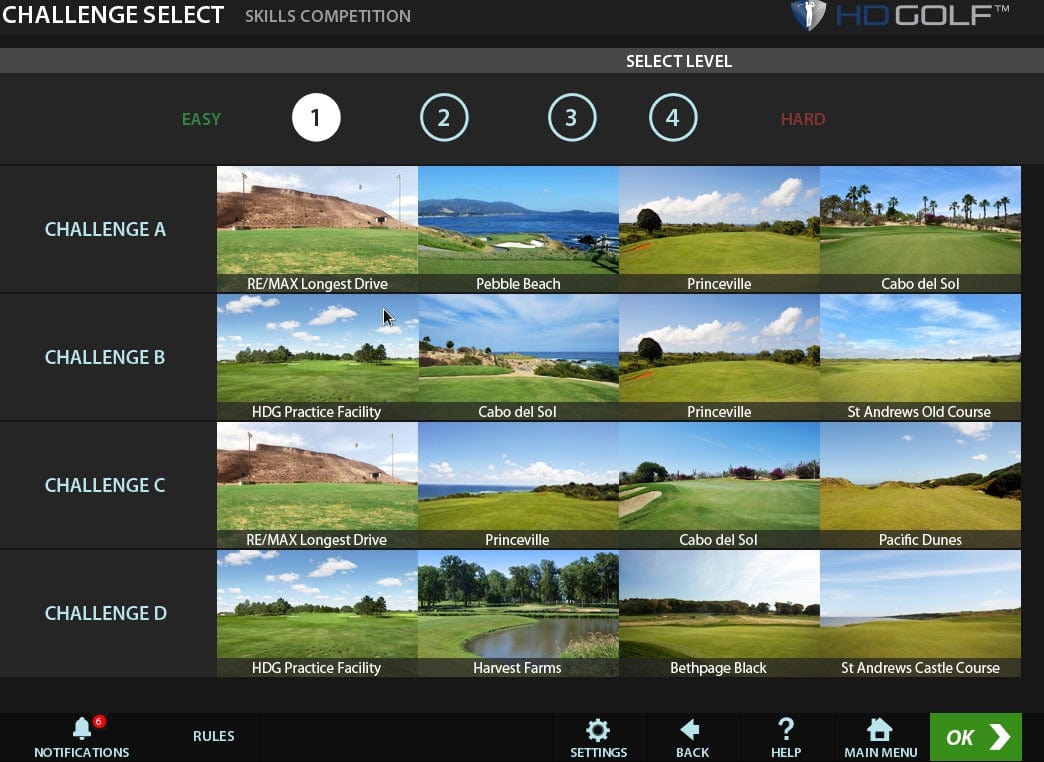Image resolution: width=1044 pixels, height=762 pixels.
Task: Pick St Andrews Old Course thumbnail
Action: (919, 356)
